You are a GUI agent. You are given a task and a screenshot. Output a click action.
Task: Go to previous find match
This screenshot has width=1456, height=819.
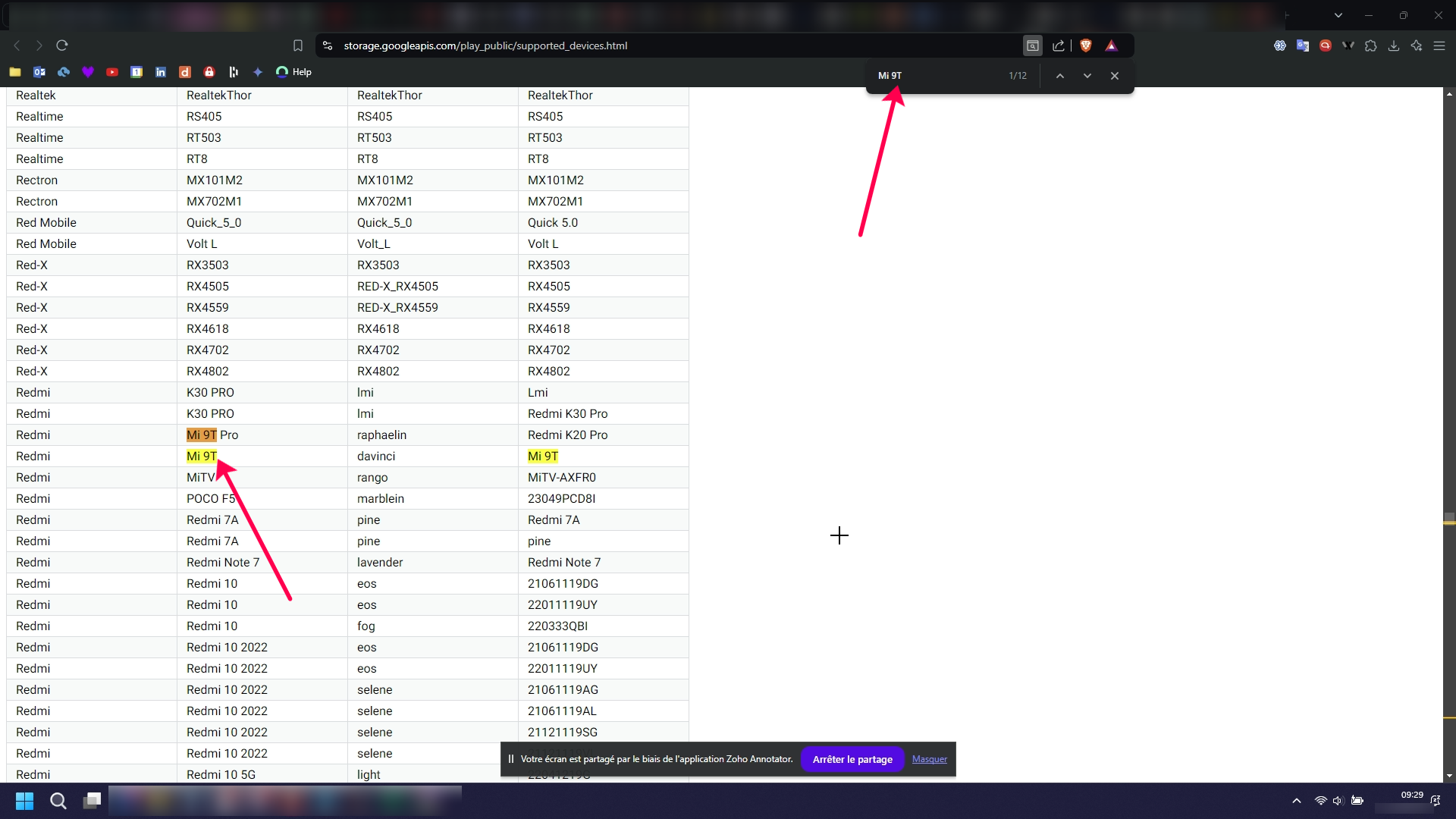(x=1060, y=76)
